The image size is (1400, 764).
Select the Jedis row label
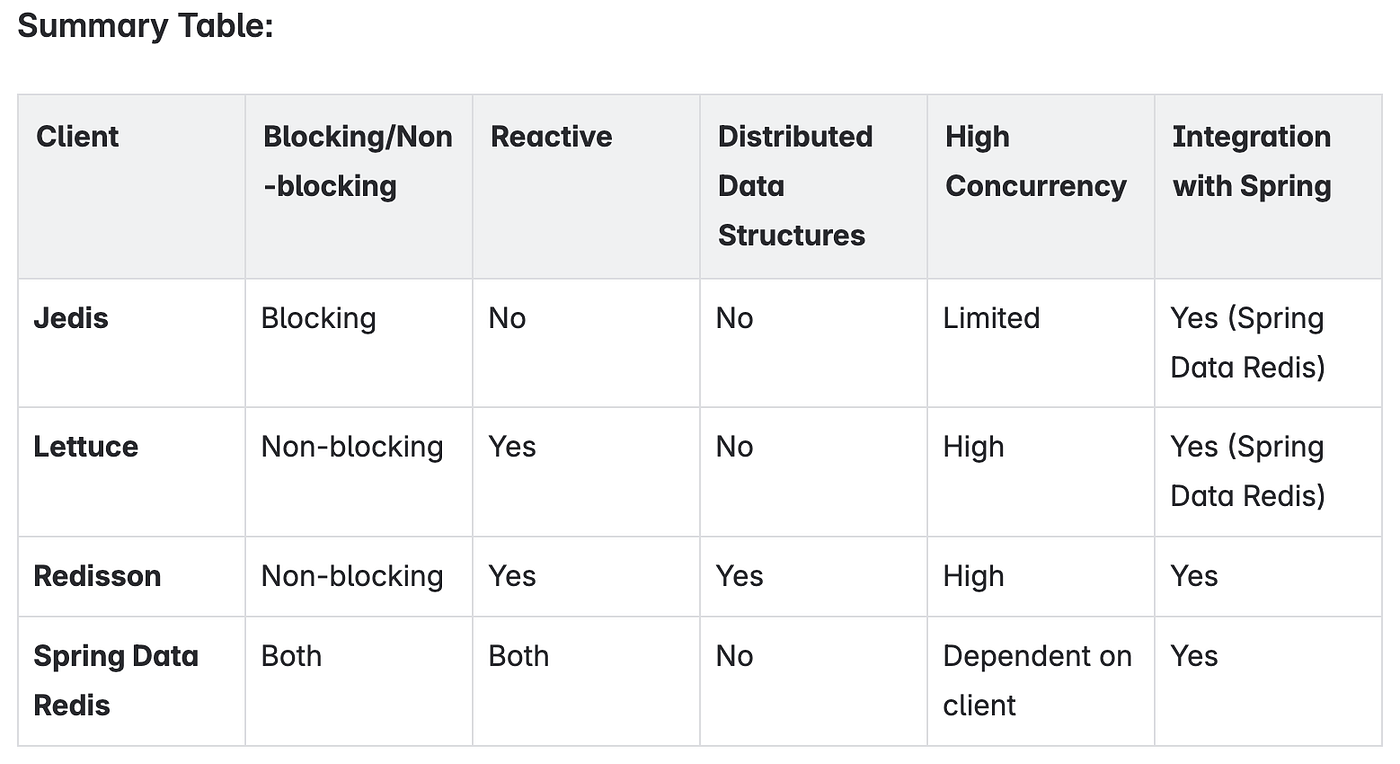71,318
